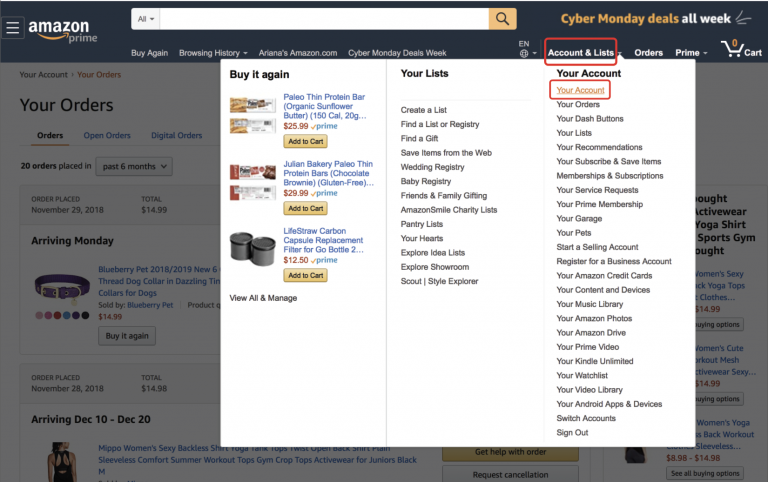
Task: Open Your Subscribe & Save Items
Action: [609, 161]
